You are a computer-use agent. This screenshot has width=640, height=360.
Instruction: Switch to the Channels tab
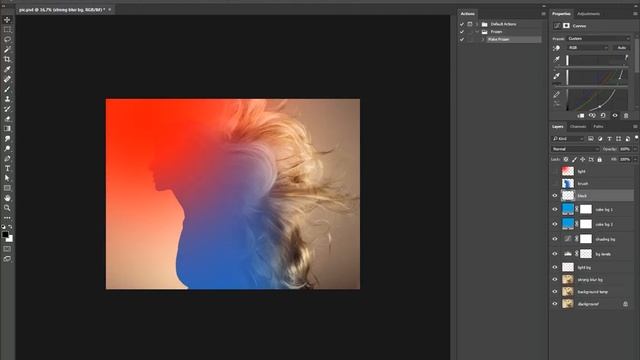(x=578, y=127)
